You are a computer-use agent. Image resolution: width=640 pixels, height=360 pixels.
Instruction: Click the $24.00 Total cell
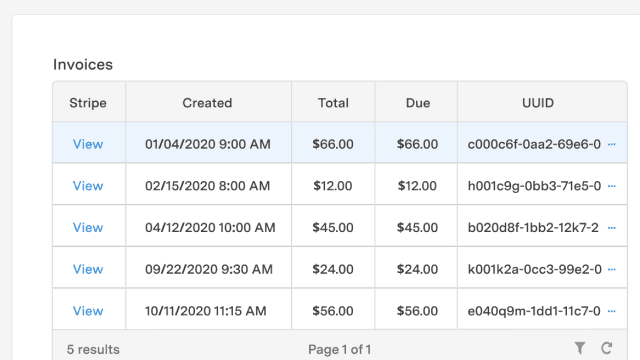tap(333, 267)
